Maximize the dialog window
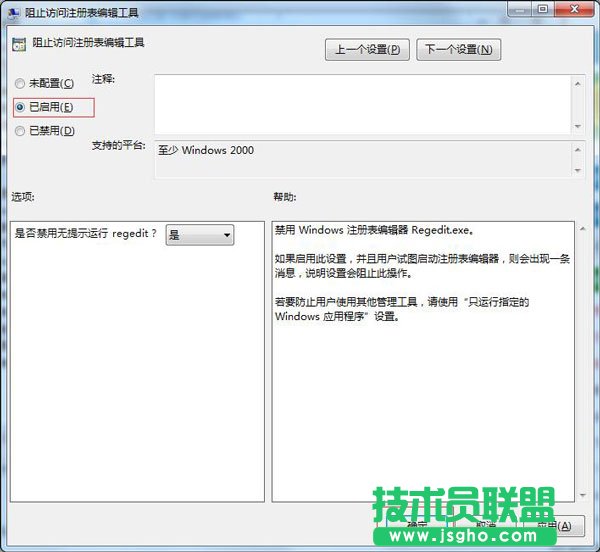 (x=543, y=9)
